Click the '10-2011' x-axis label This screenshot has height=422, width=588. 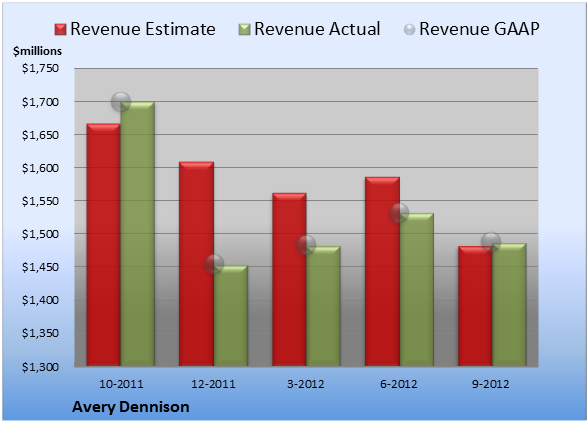(121, 384)
